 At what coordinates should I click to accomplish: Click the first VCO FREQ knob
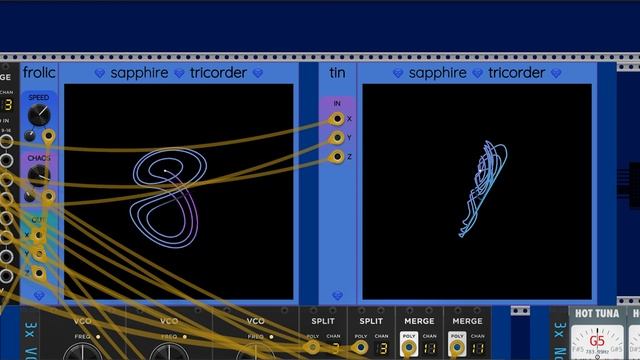pos(82,353)
